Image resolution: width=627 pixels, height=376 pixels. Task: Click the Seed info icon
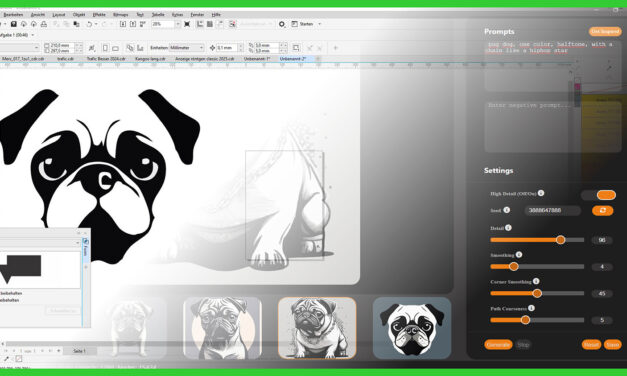pos(506,210)
